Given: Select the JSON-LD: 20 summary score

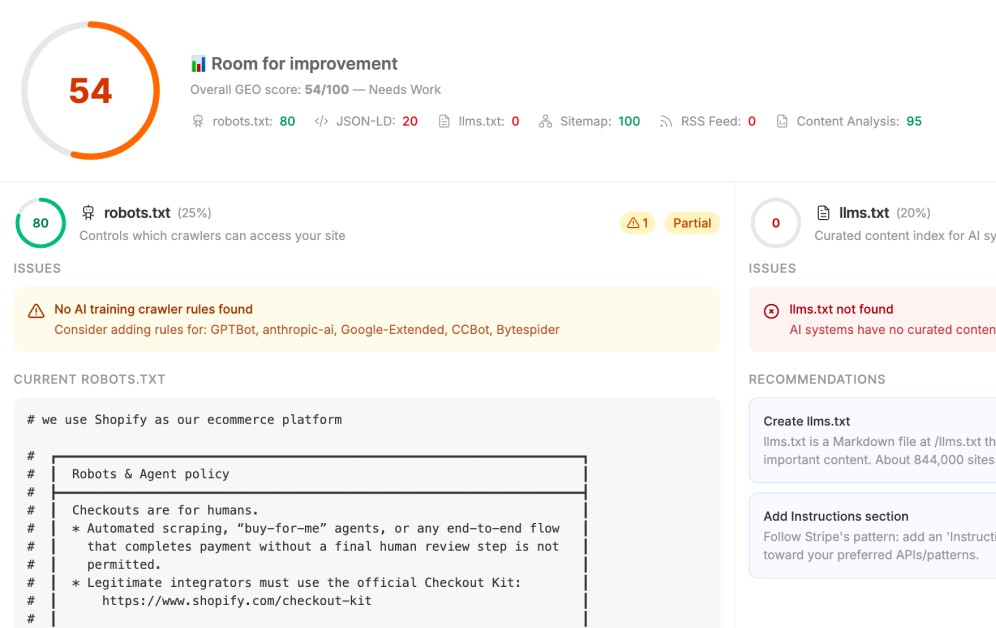Looking at the screenshot, I should 367,121.
